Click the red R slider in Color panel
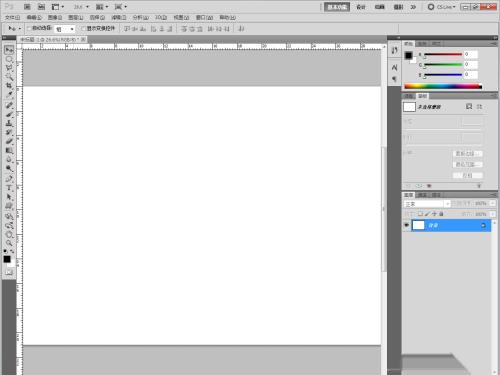The image size is (500, 375). point(443,54)
